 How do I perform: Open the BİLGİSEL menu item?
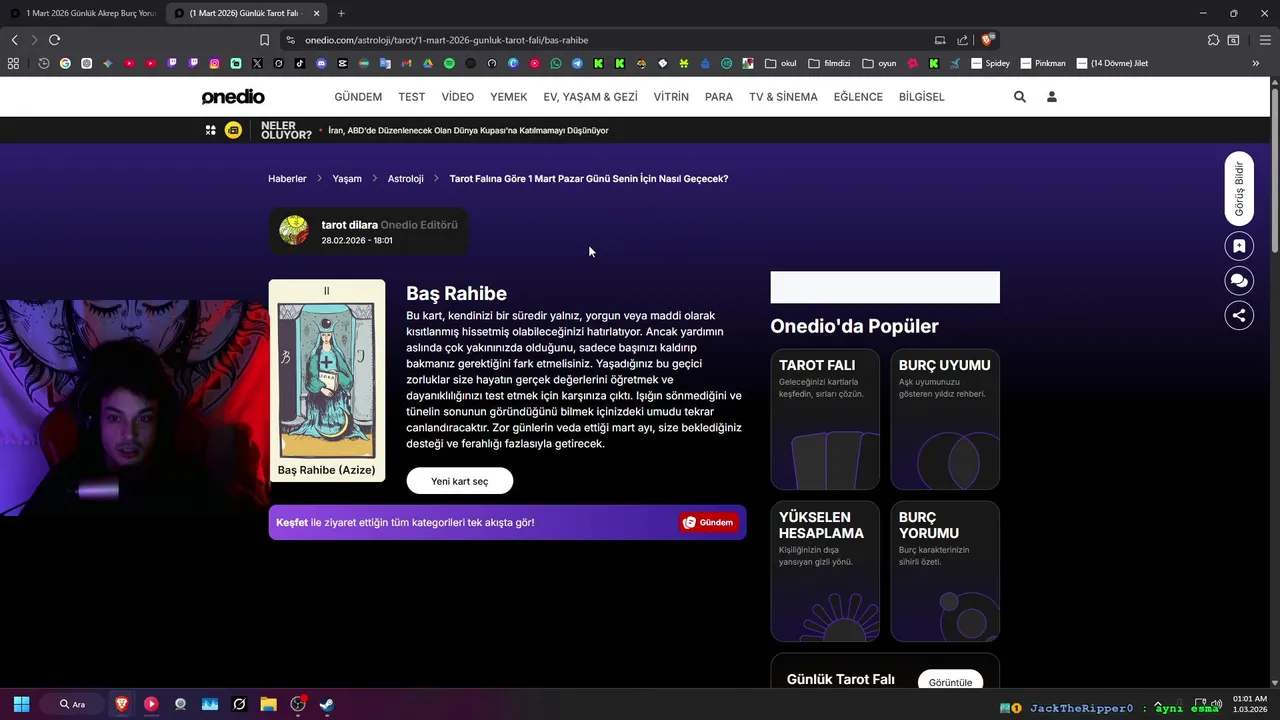coord(922,97)
